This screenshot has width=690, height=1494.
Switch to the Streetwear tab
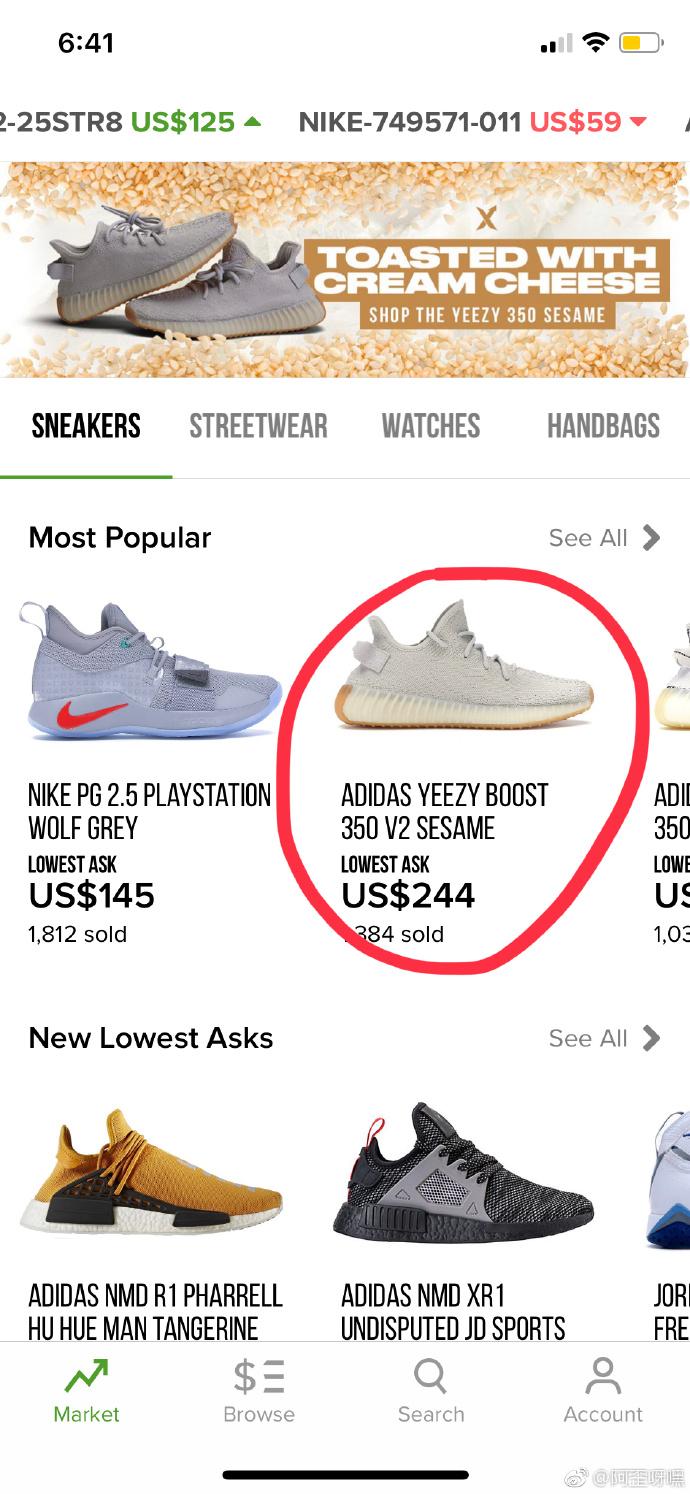[x=258, y=426]
